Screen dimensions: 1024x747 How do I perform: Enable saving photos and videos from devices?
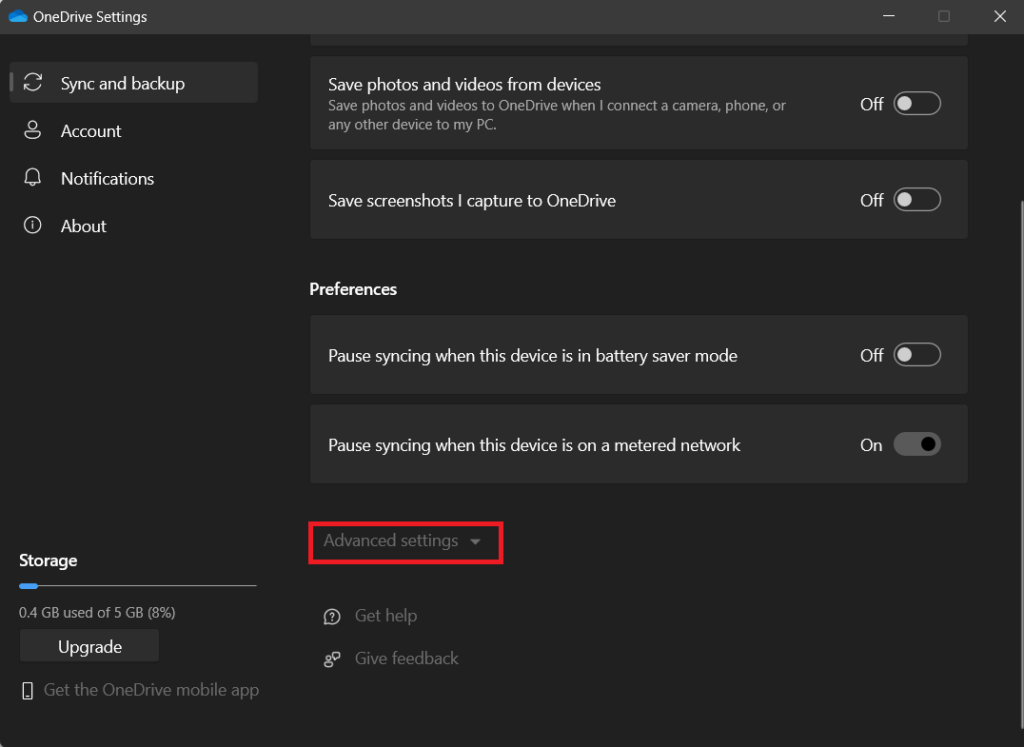point(917,103)
